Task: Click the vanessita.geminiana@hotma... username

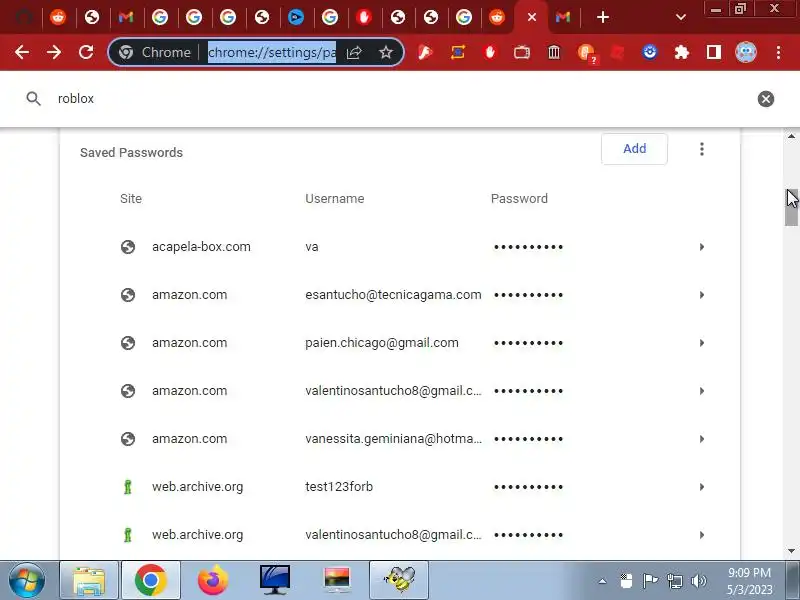Action: pos(393,439)
